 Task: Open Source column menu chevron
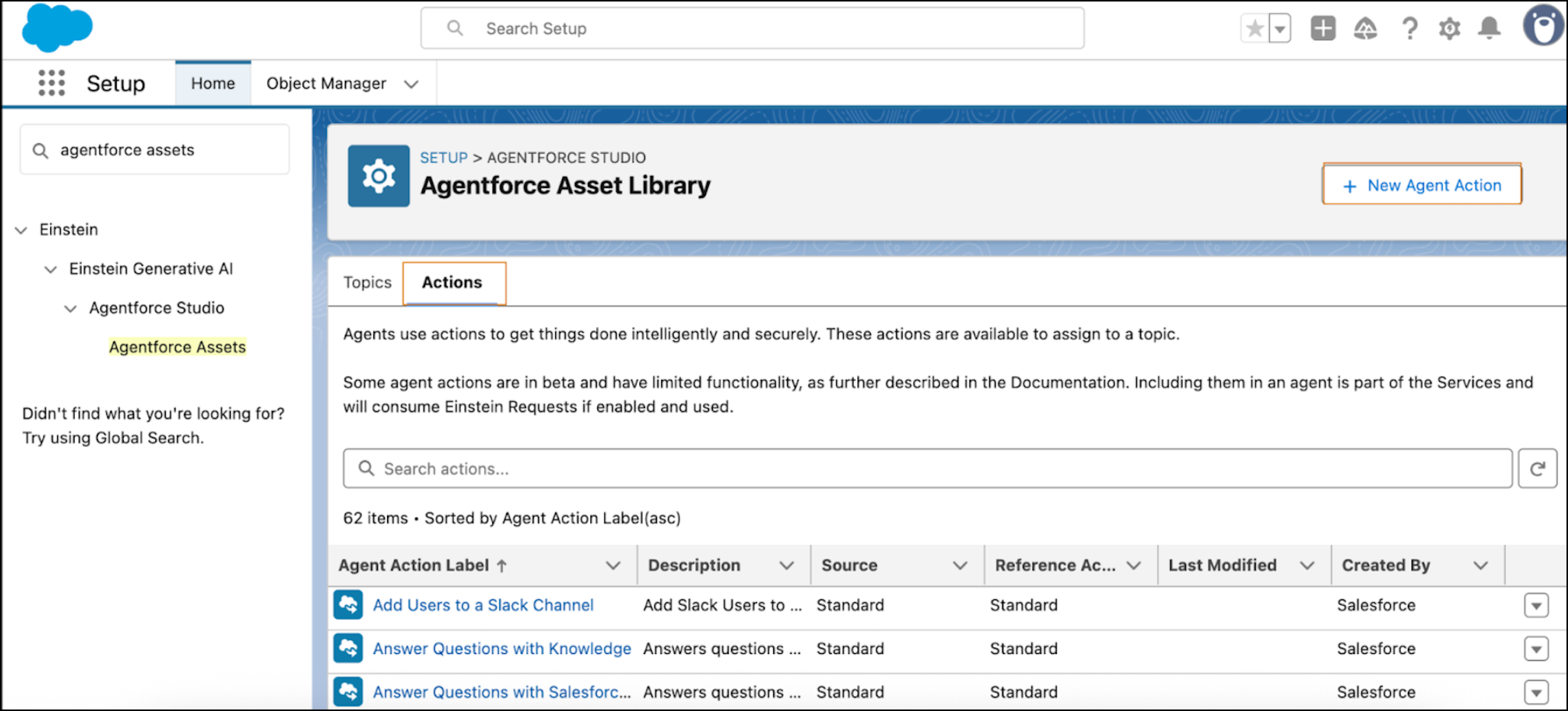click(960, 565)
